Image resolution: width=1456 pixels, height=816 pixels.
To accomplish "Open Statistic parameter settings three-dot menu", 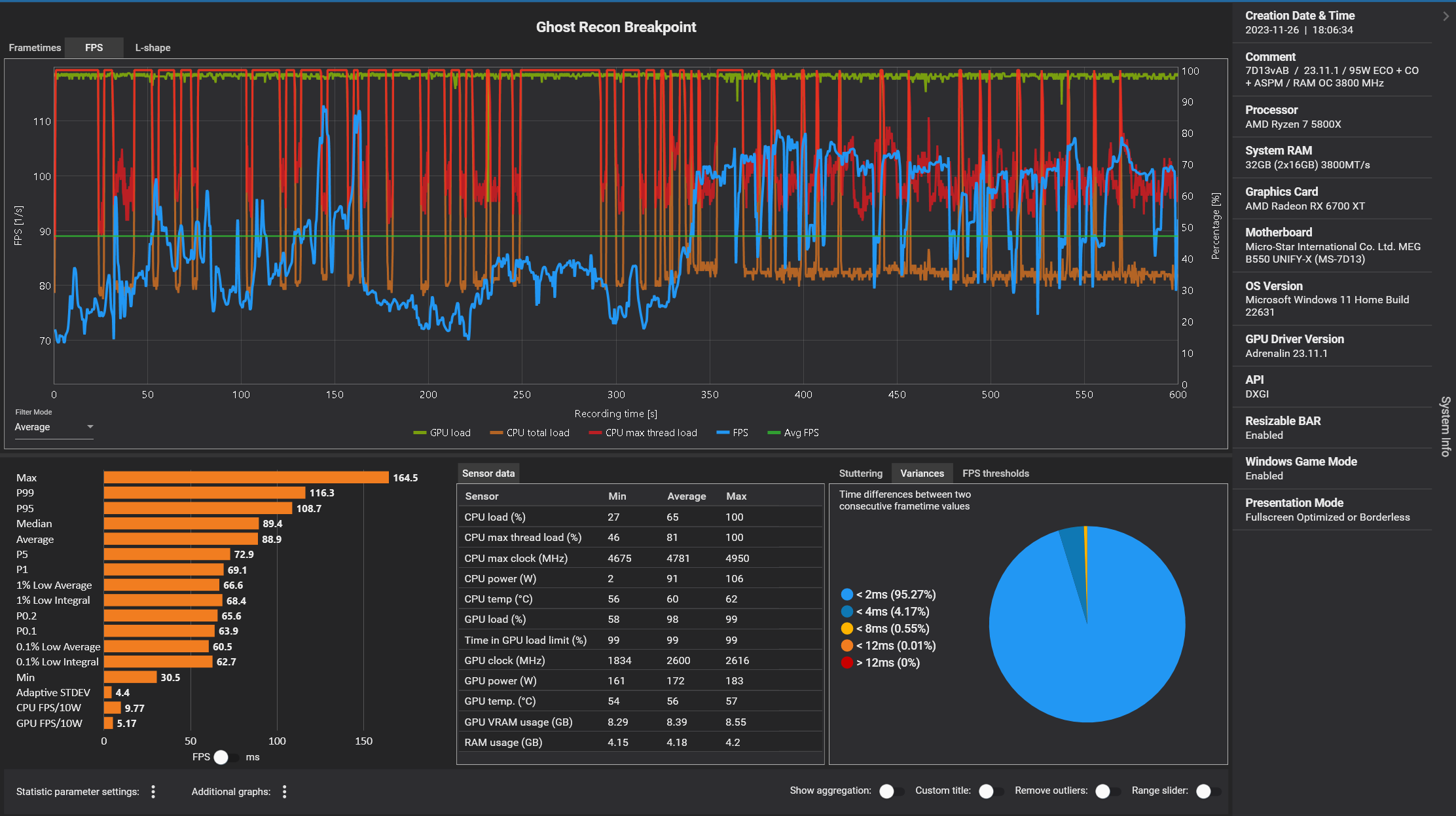I will pos(153,792).
